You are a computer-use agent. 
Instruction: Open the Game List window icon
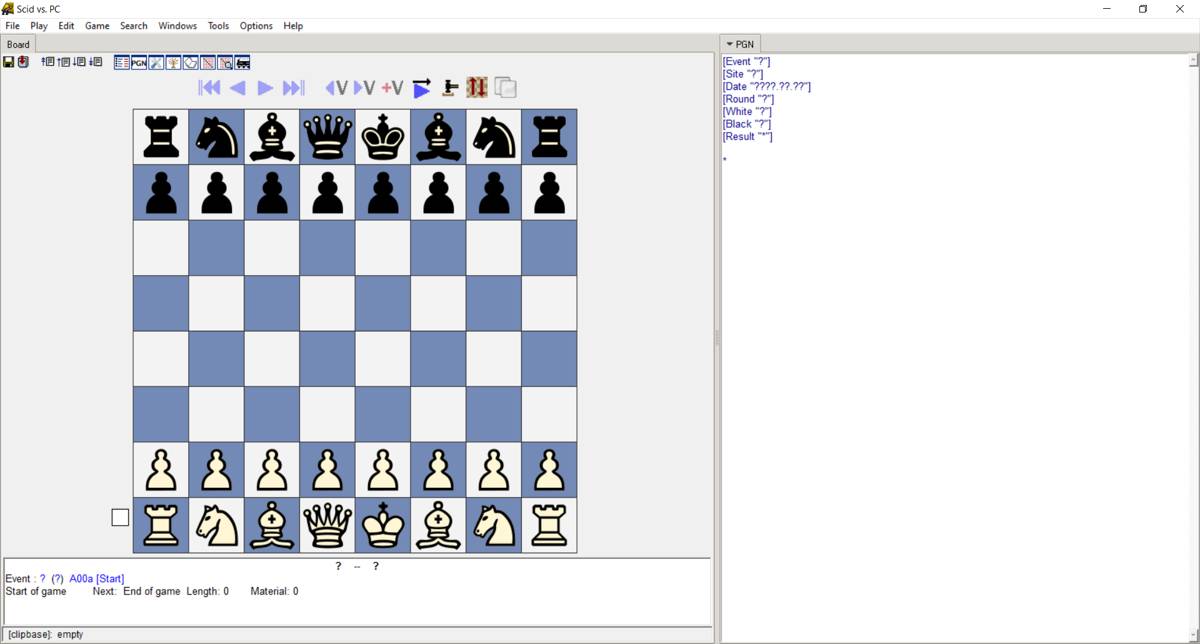[121, 62]
